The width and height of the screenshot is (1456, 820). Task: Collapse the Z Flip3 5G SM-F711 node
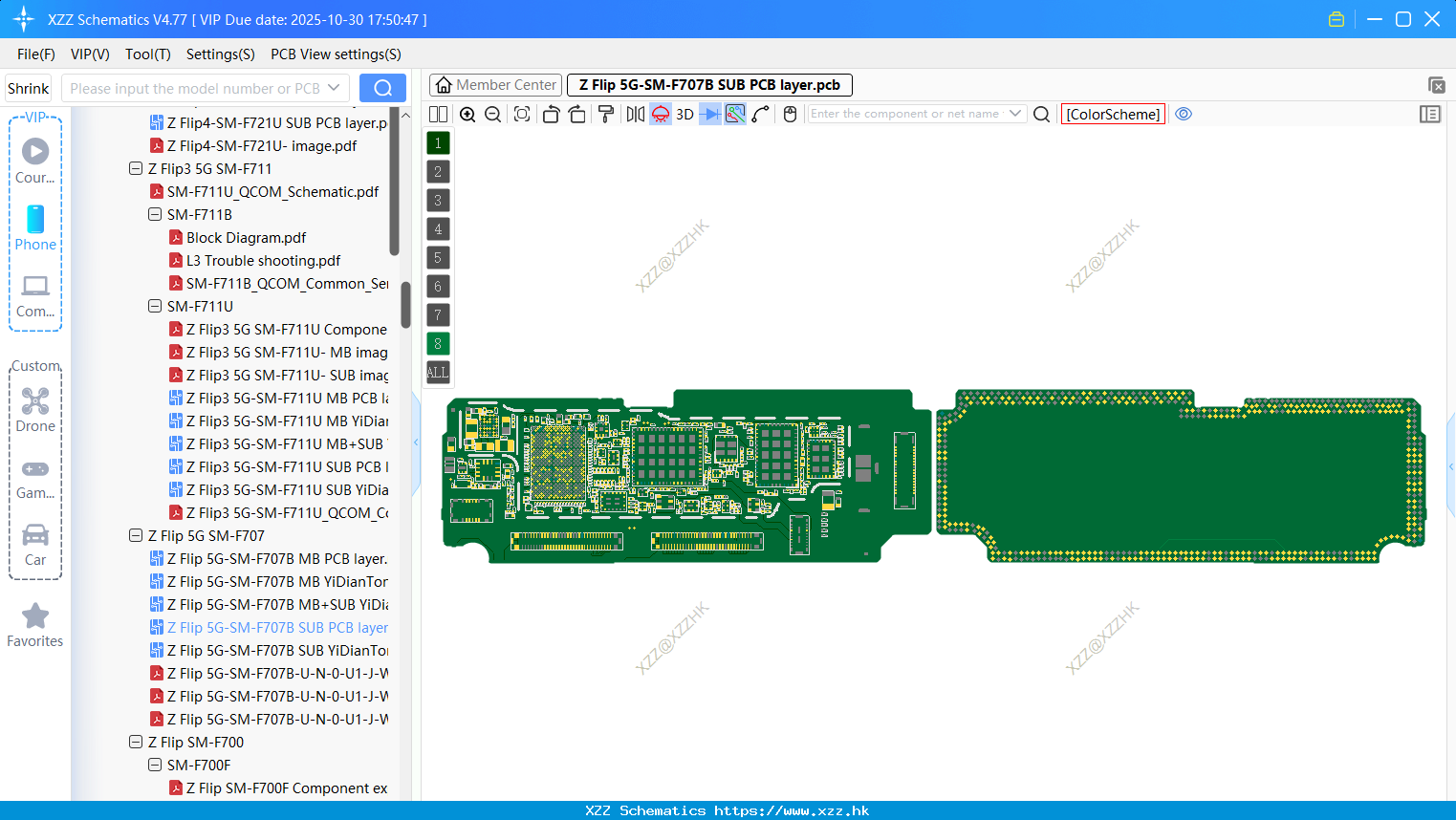click(x=135, y=168)
